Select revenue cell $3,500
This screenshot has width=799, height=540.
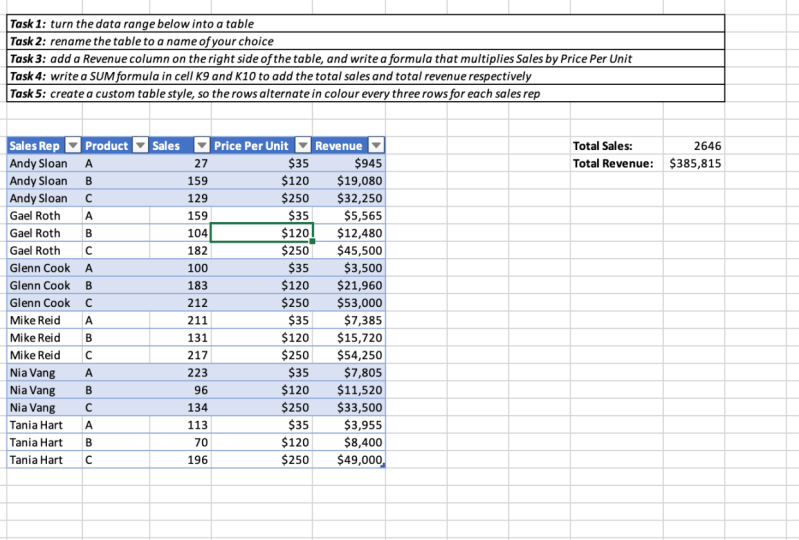349,268
